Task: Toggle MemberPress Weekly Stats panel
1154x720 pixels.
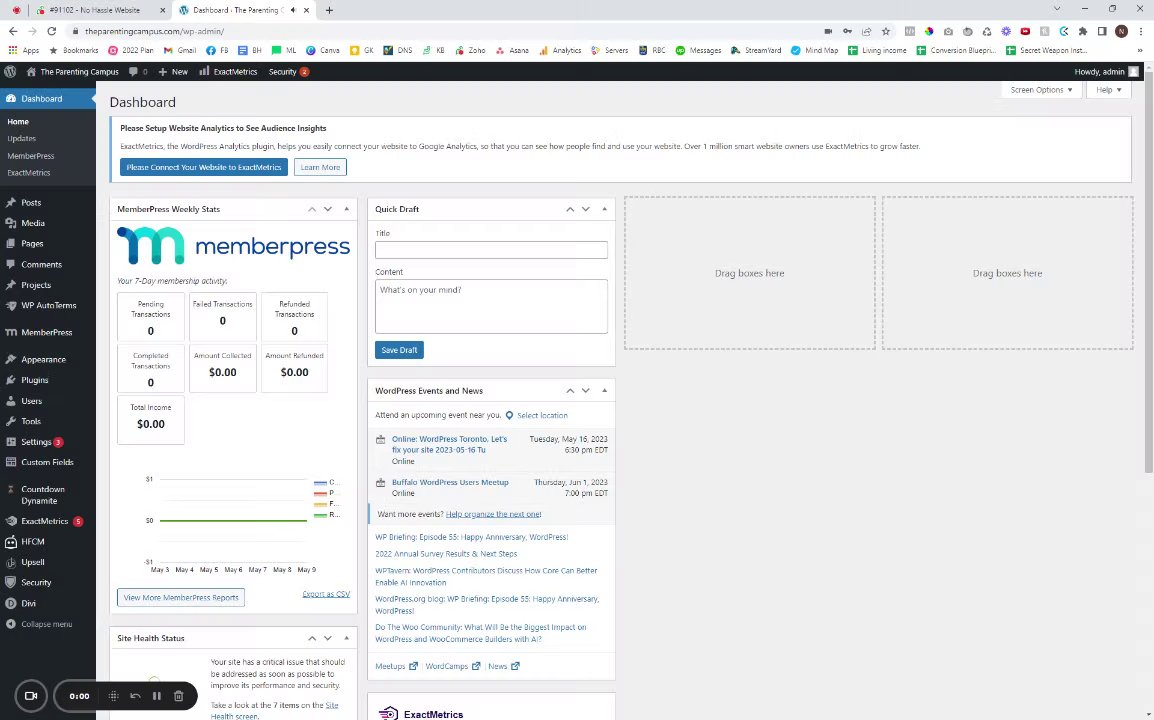Action: (x=347, y=209)
